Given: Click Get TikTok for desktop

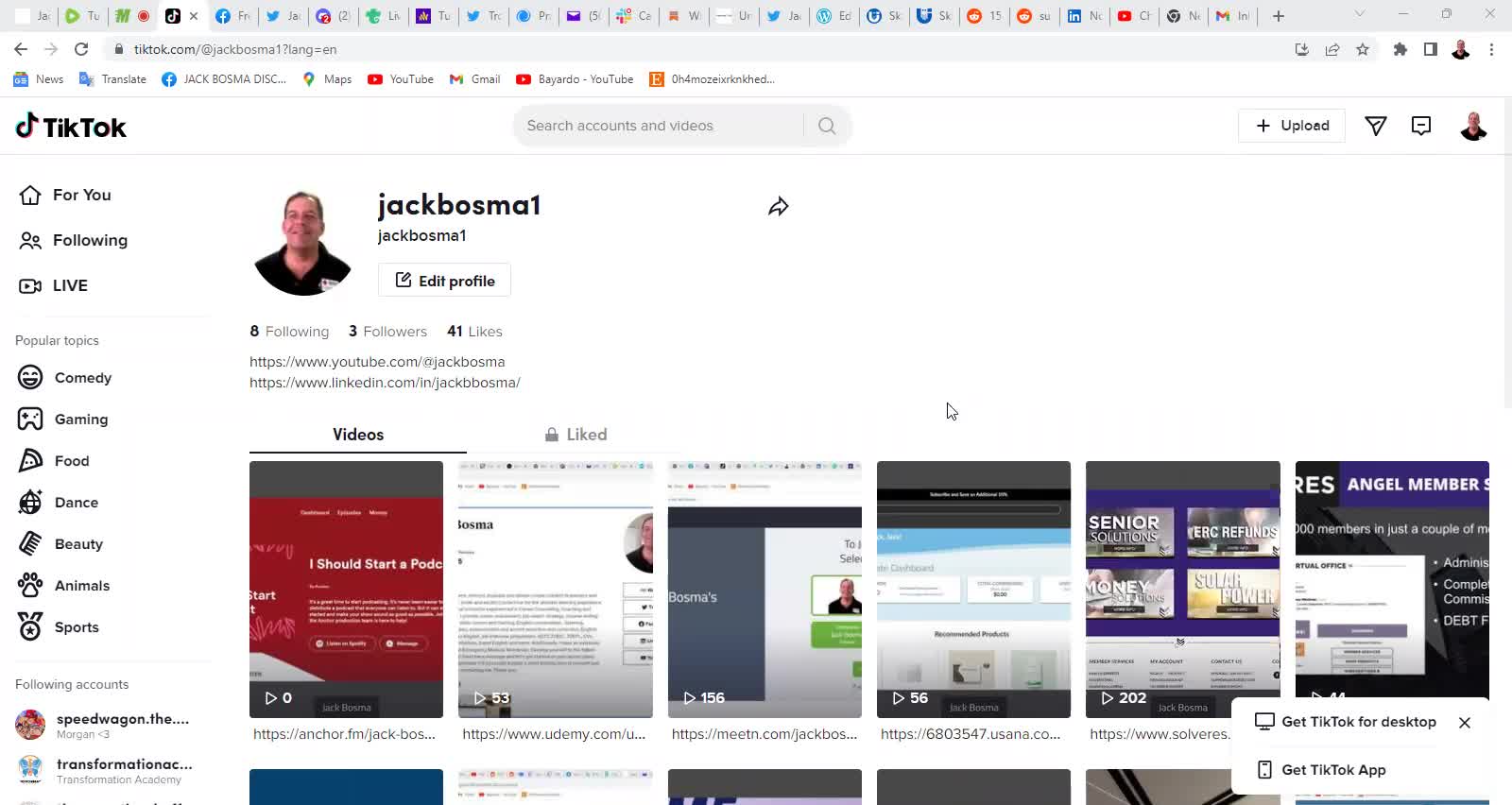Looking at the screenshot, I should (x=1346, y=722).
